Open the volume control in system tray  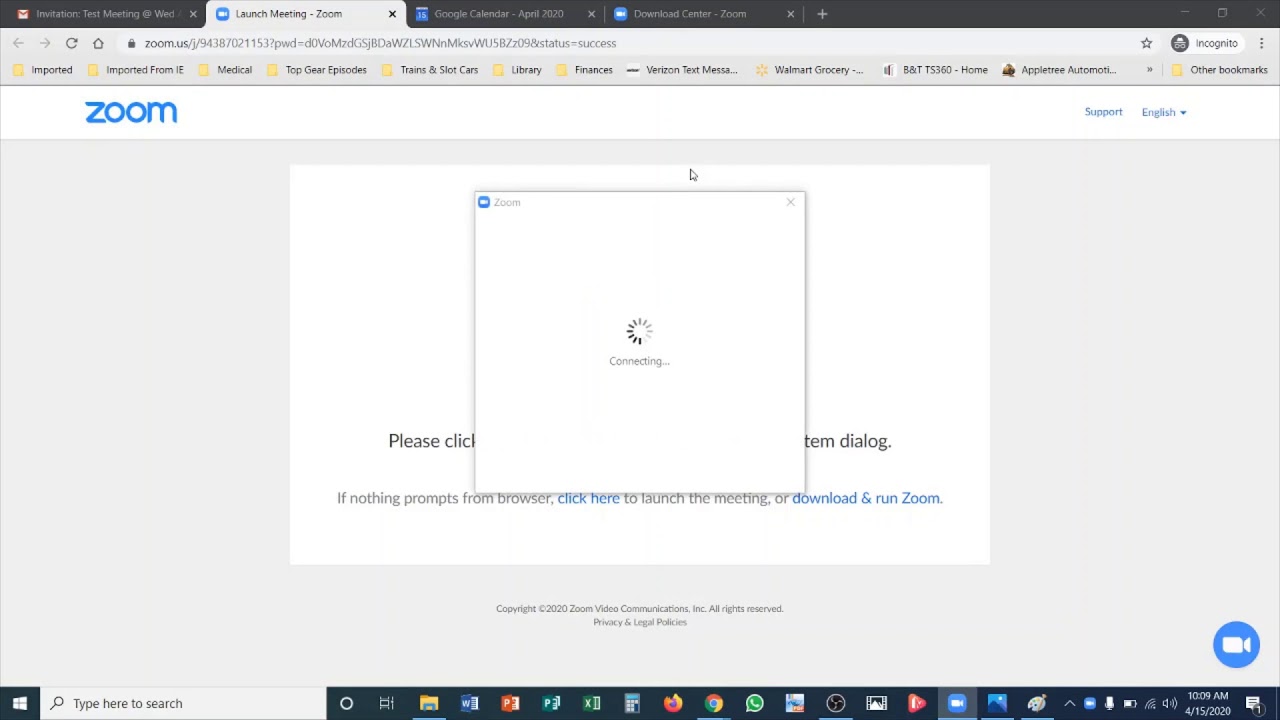[x=1170, y=703]
